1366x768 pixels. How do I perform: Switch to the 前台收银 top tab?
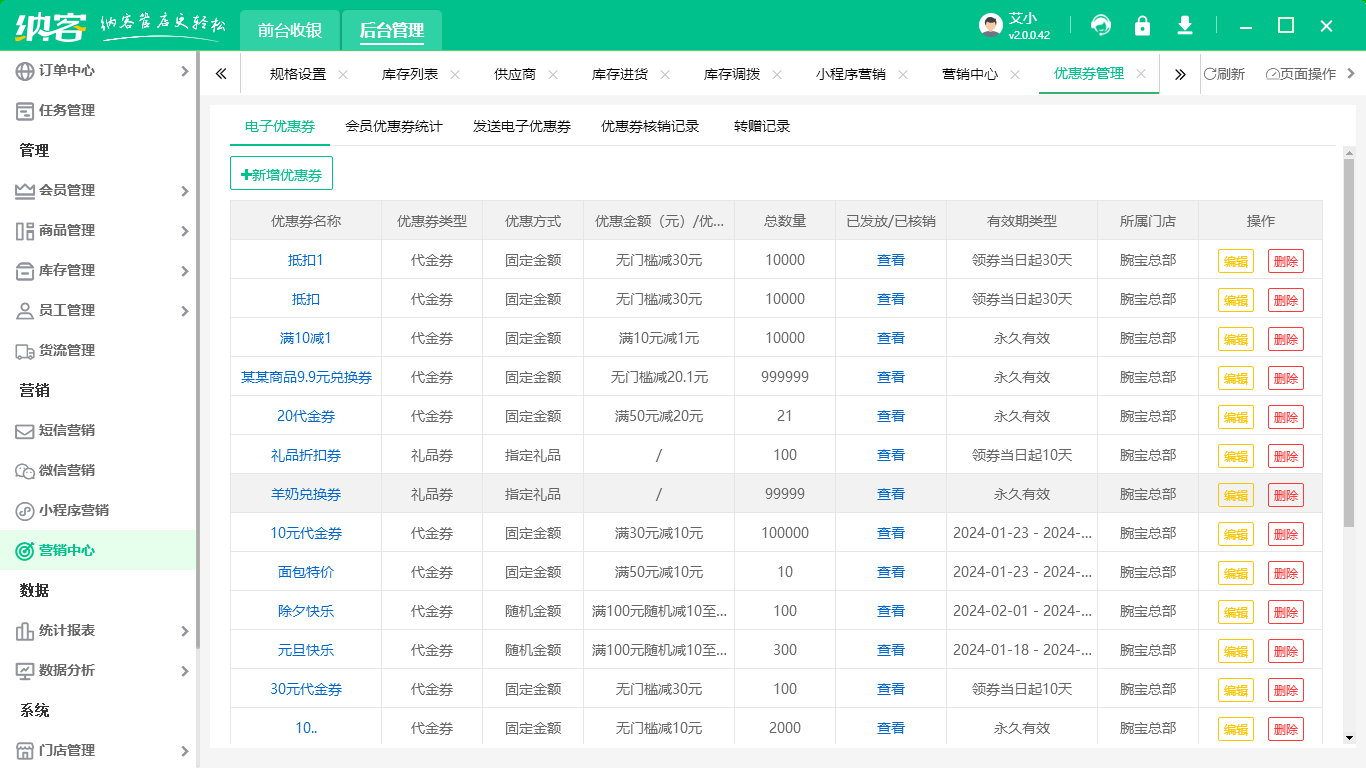click(x=290, y=30)
